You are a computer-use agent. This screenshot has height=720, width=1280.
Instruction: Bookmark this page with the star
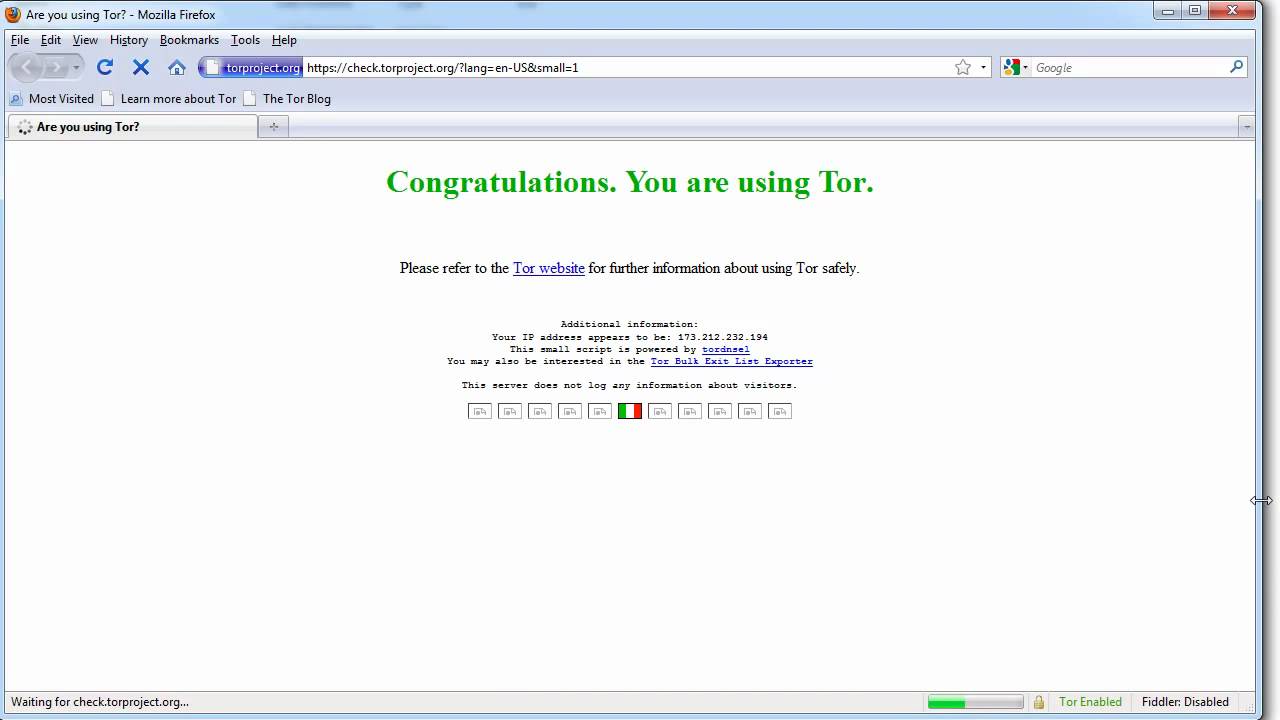tap(963, 67)
